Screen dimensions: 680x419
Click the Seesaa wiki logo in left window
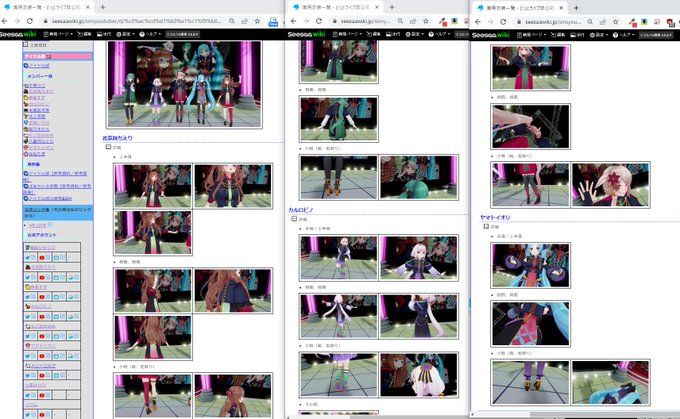pos(18,34)
